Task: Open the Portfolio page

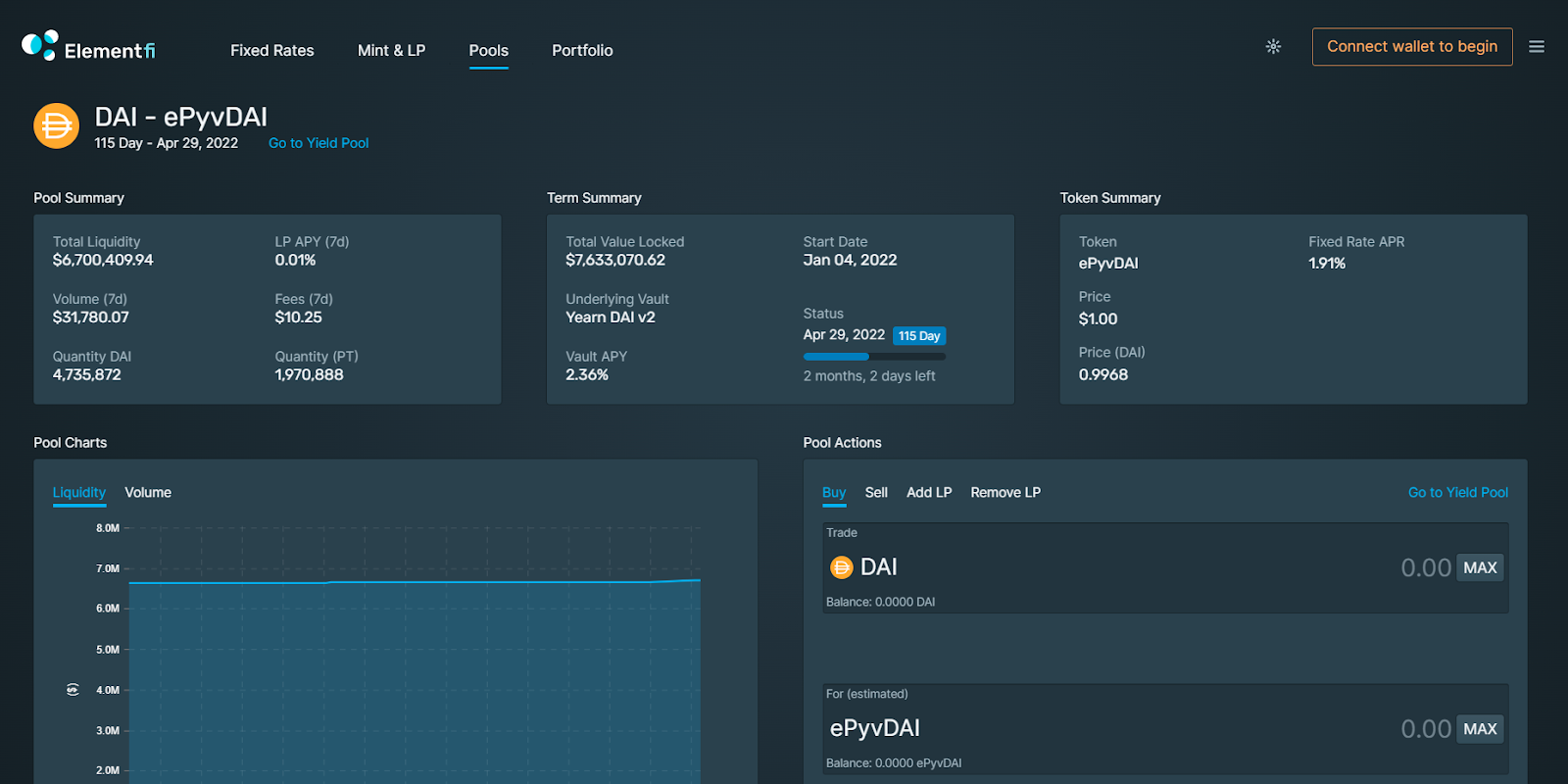Action: (x=582, y=50)
